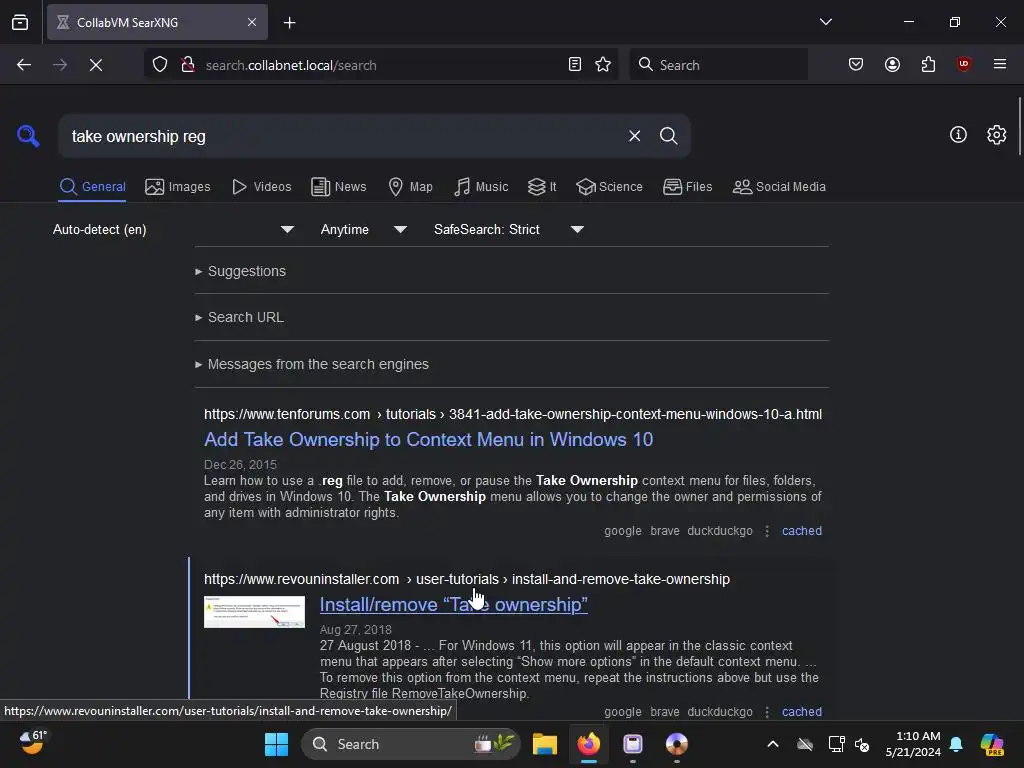Screen dimensions: 1024x768
Task: Open the tenforums.com result URL
Action: [x=513, y=414]
